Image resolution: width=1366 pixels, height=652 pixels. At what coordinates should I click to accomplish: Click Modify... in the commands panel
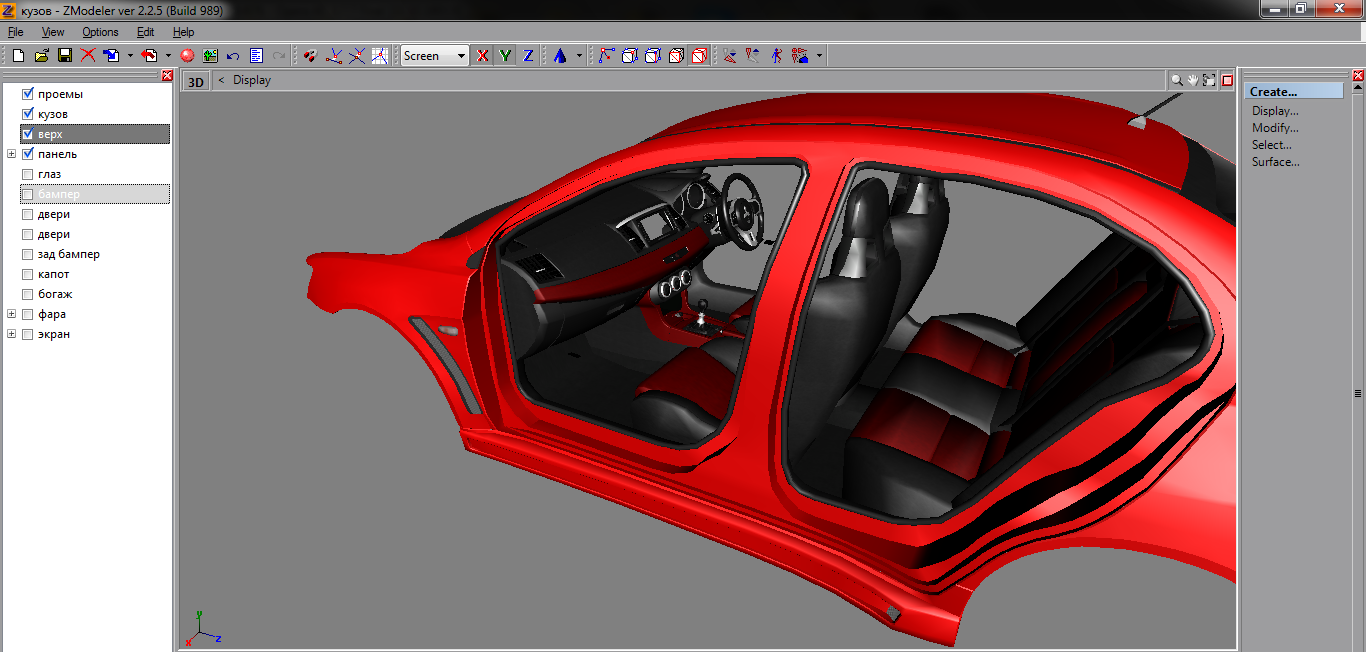1275,128
